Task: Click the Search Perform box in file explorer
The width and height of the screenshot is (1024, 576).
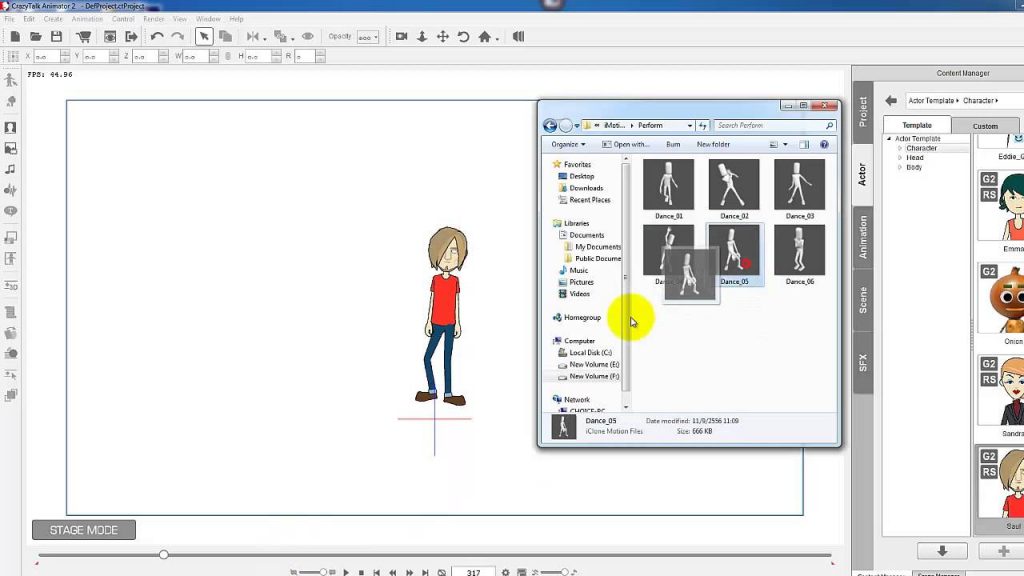Action: pos(774,125)
